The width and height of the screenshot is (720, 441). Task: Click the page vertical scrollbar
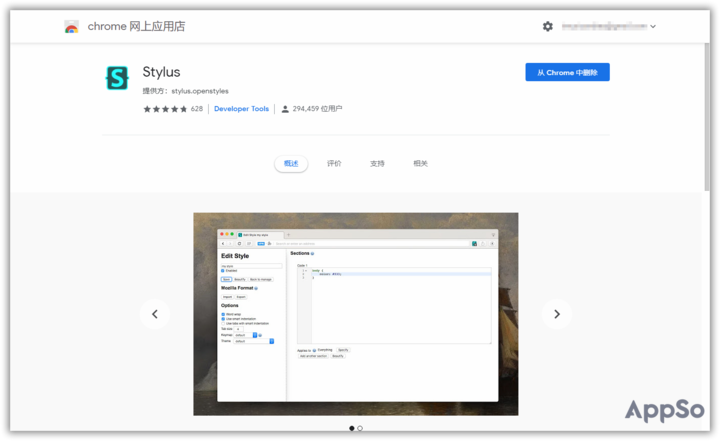click(706, 117)
